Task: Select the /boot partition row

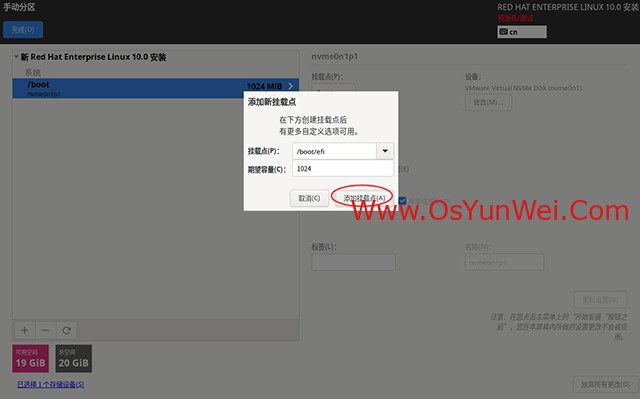Action: (155, 88)
